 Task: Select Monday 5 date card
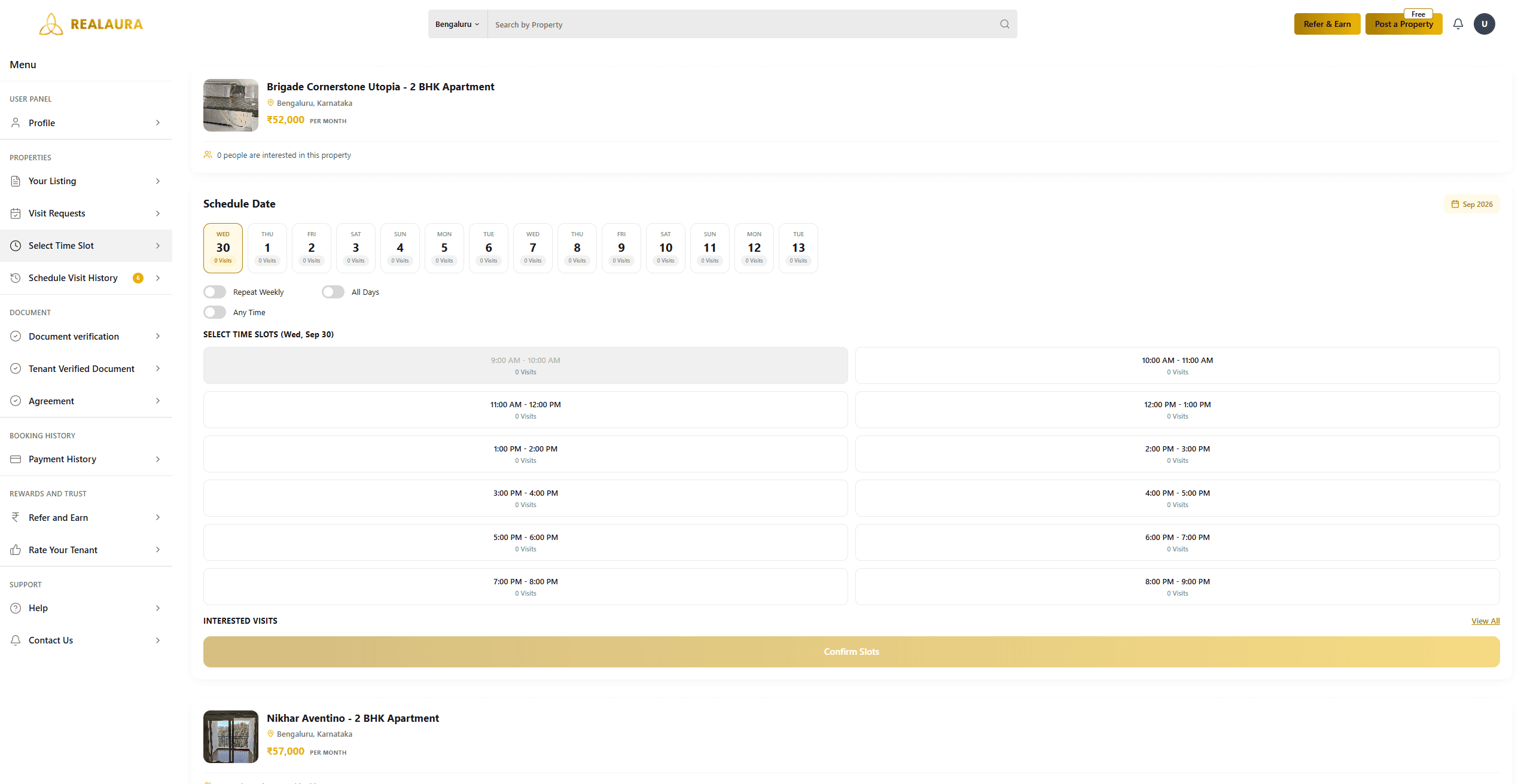pos(444,248)
